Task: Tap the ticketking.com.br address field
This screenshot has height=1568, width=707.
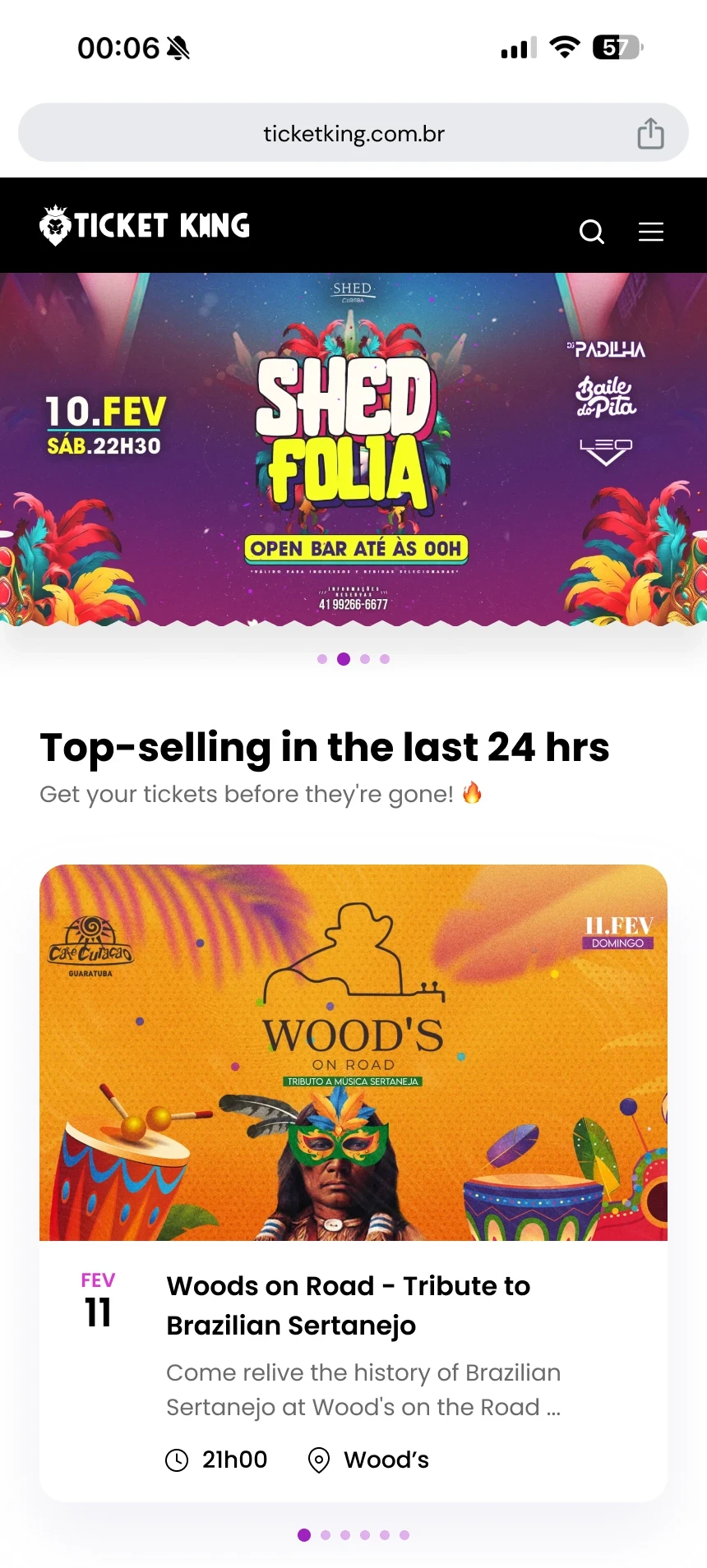Action: [x=353, y=133]
